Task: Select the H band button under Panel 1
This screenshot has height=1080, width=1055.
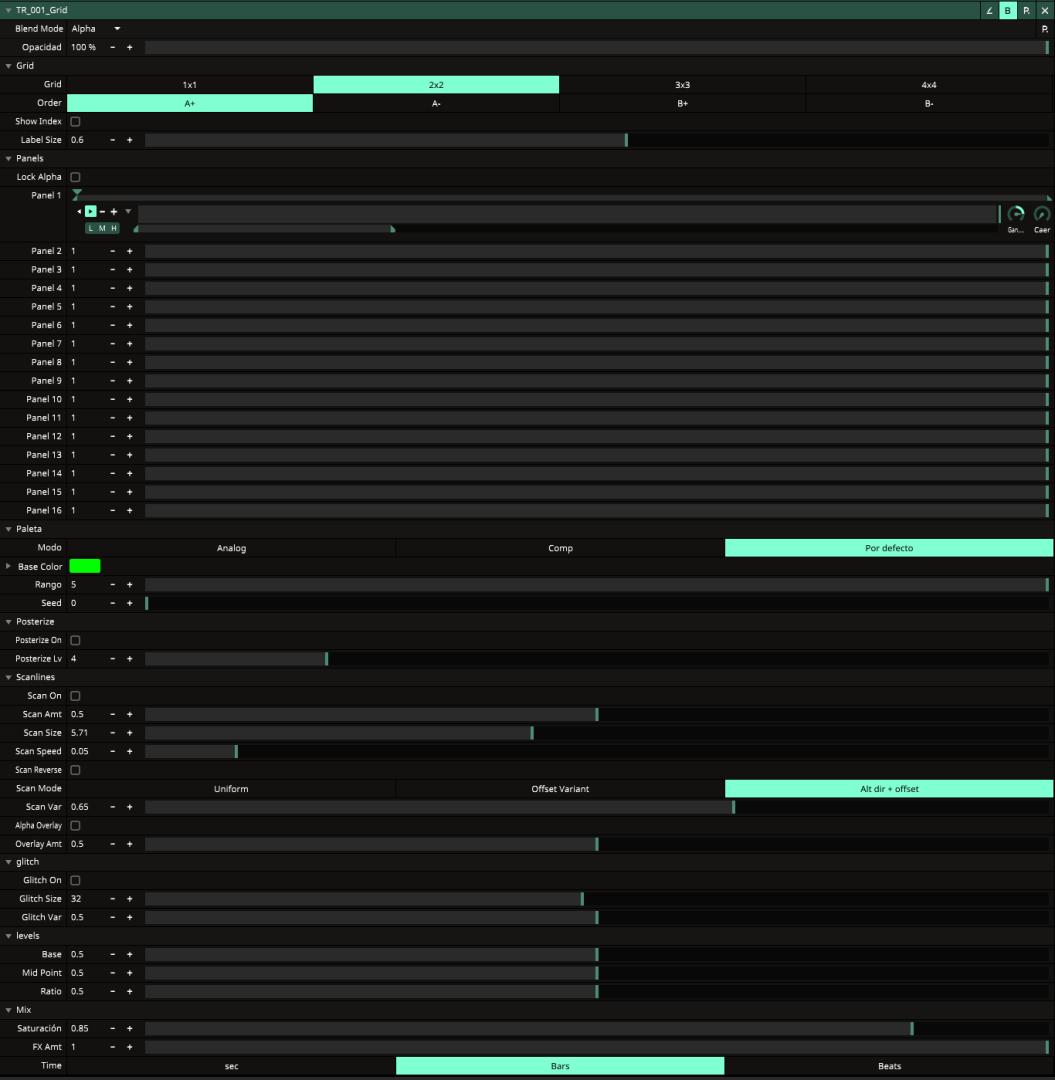Action: [113, 228]
